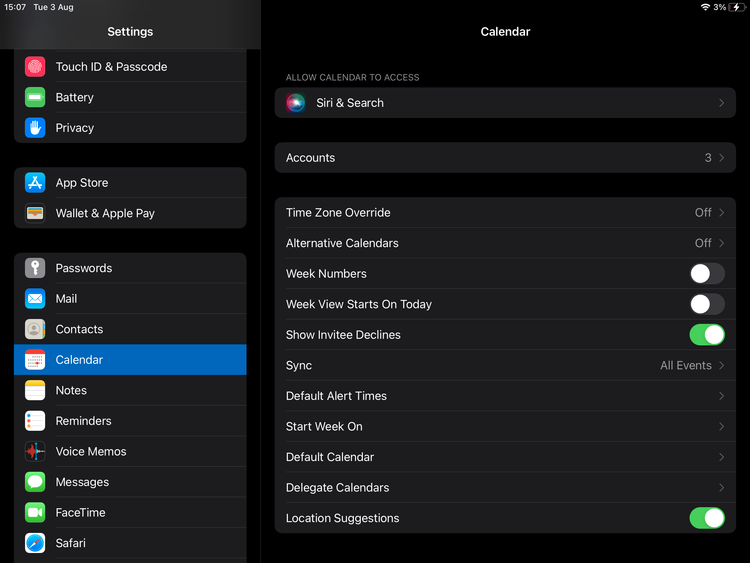The width and height of the screenshot is (750, 563).
Task: Open Default Calendar chevron
Action: tap(721, 457)
